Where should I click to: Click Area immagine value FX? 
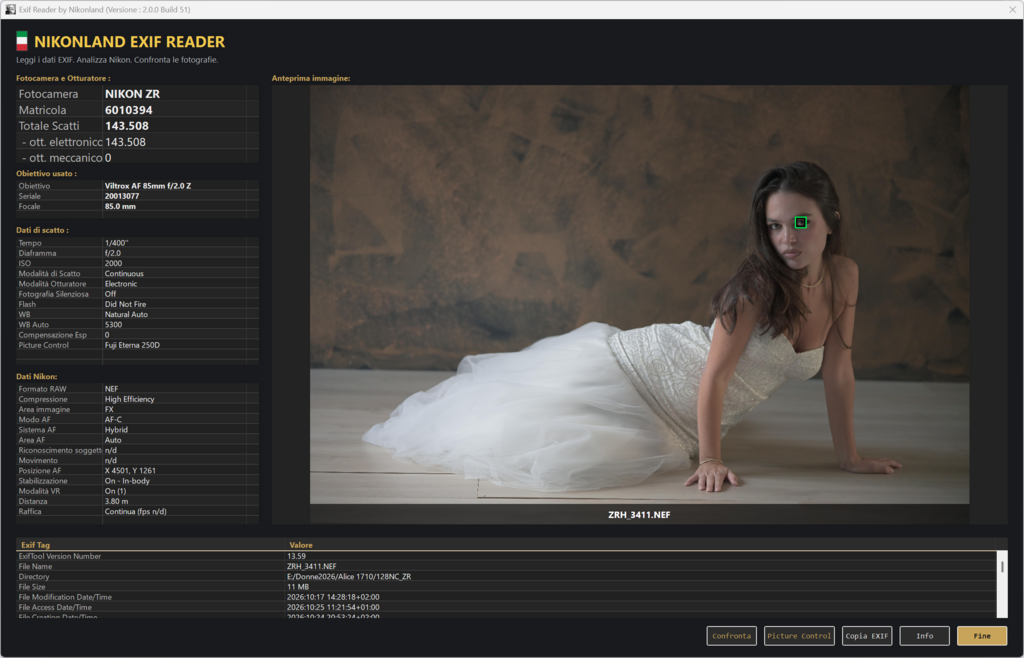pyautogui.click(x=109, y=409)
